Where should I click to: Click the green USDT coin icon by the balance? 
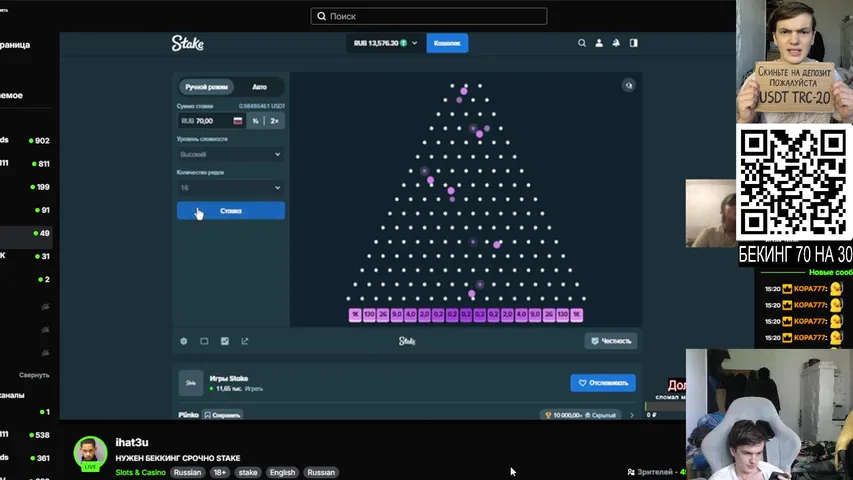(404, 43)
